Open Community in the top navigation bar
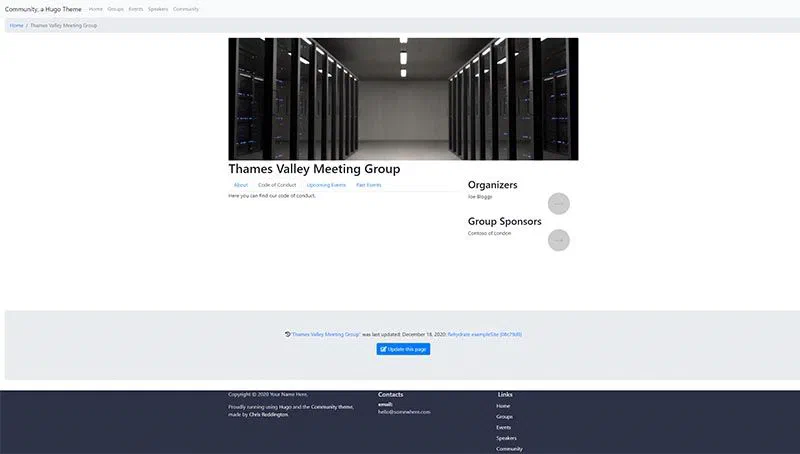This screenshot has height=454, width=800. [x=186, y=9]
